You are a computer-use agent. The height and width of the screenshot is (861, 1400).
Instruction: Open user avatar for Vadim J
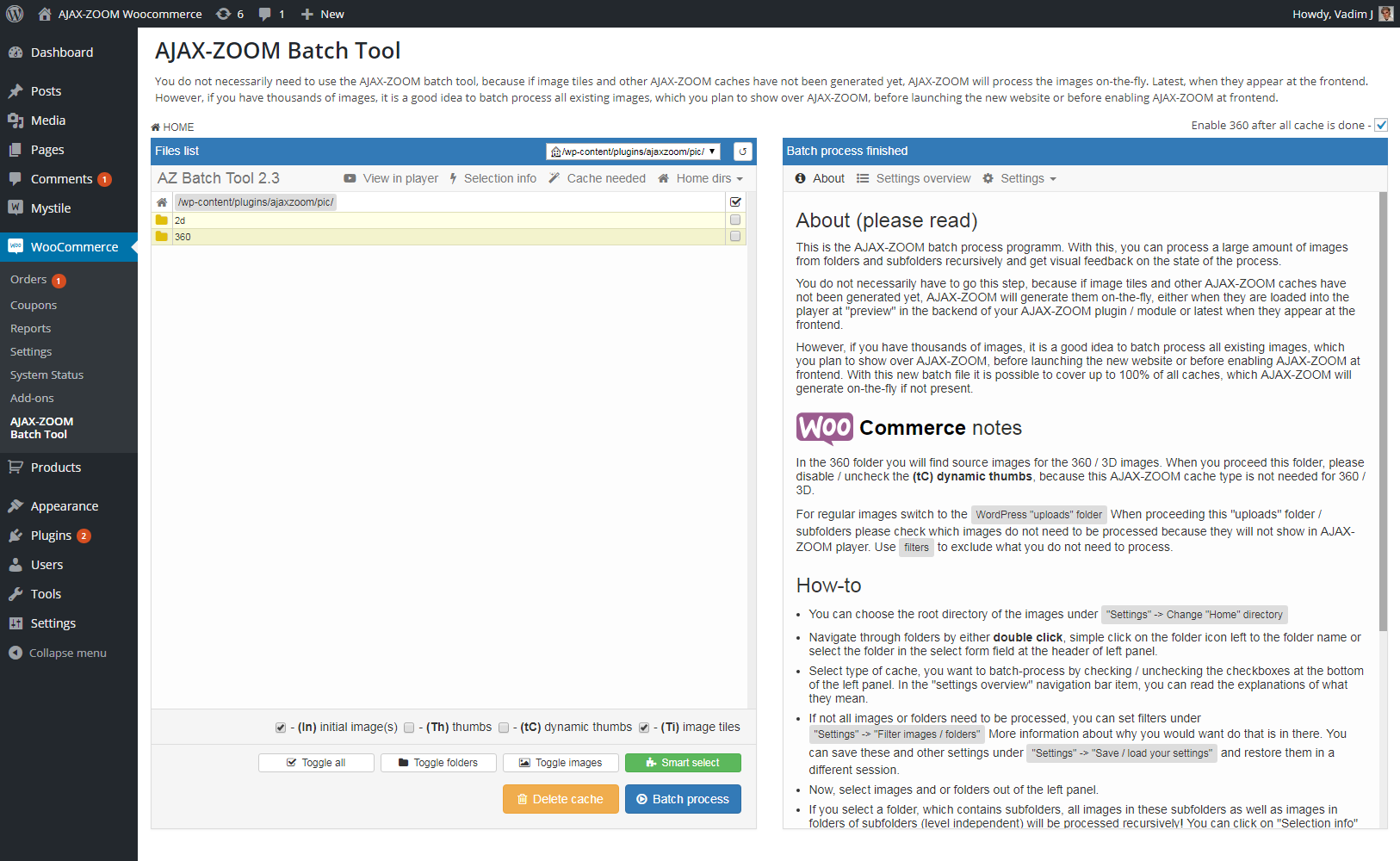[1385, 14]
